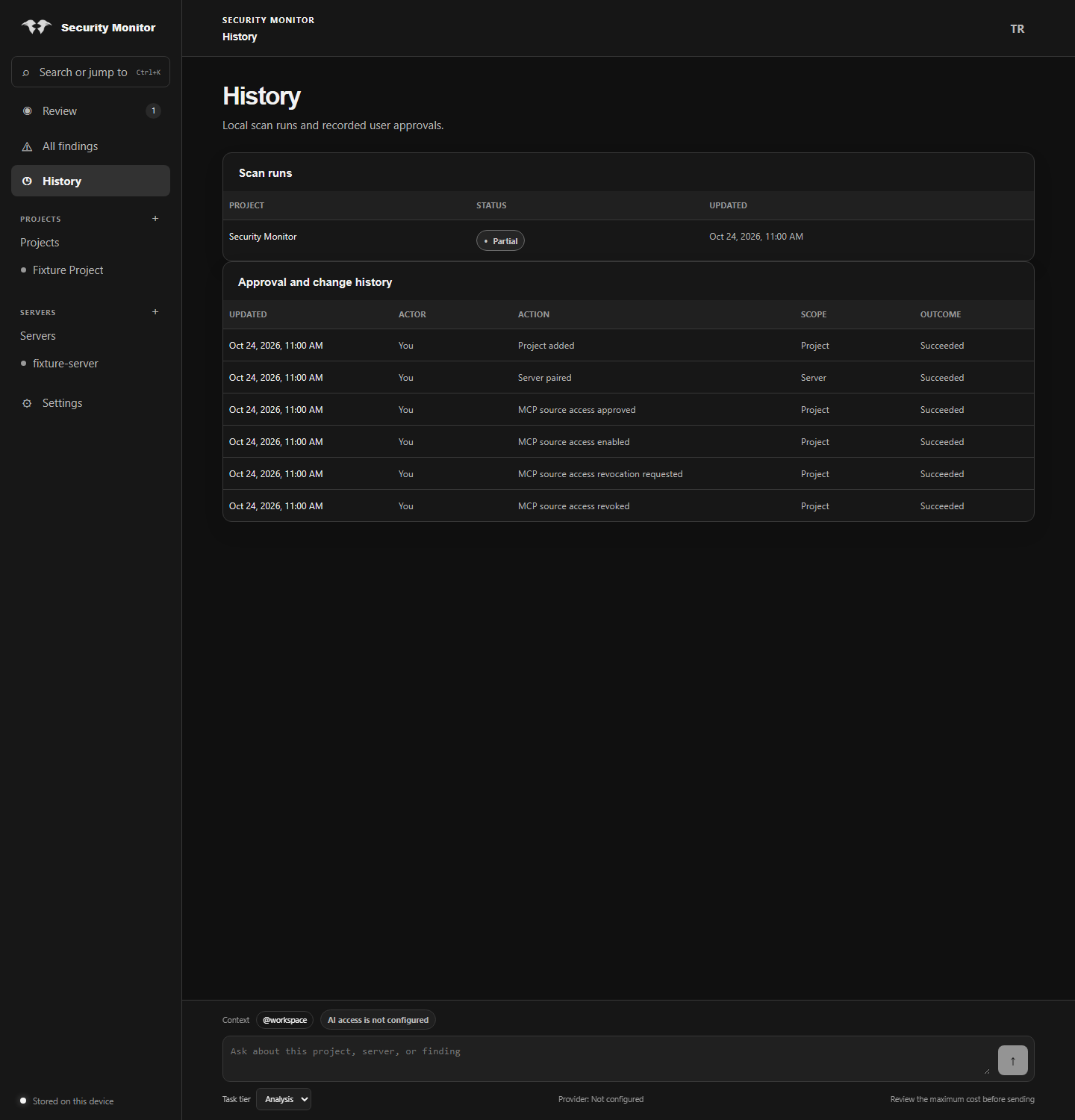Open the Task tier Analysis dropdown
The width and height of the screenshot is (1075, 1120).
point(284,1099)
